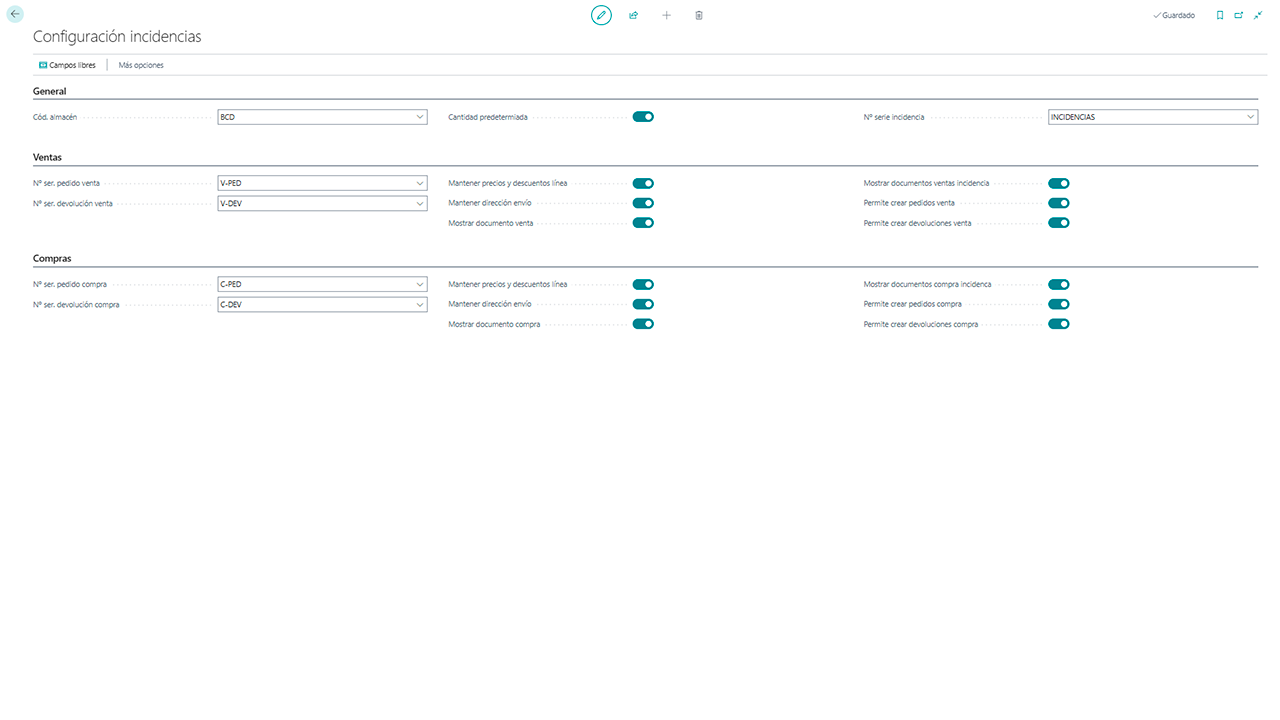Viewport: 1280px width, 720px height.
Task: Expand Nº ser. devolución venta dropdown arrow
Action: (x=420, y=203)
